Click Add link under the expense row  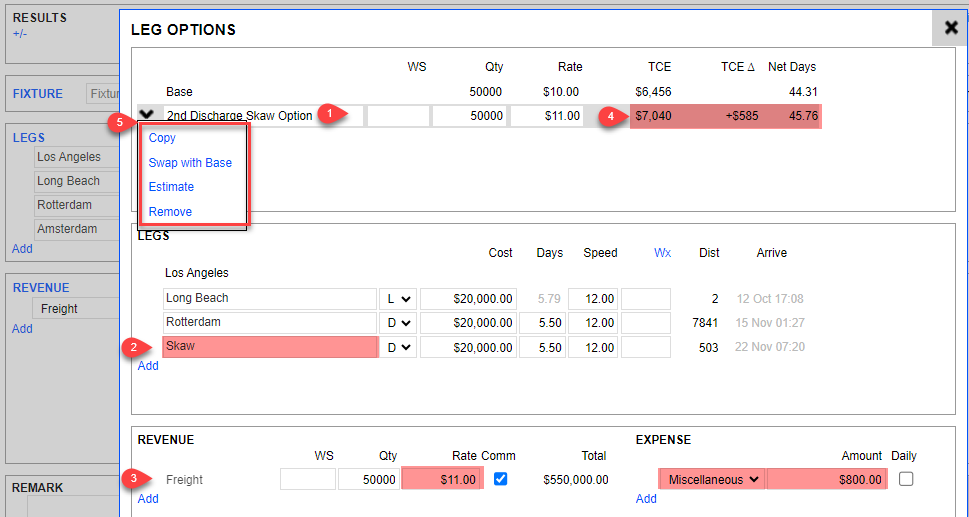tap(646, 499)
